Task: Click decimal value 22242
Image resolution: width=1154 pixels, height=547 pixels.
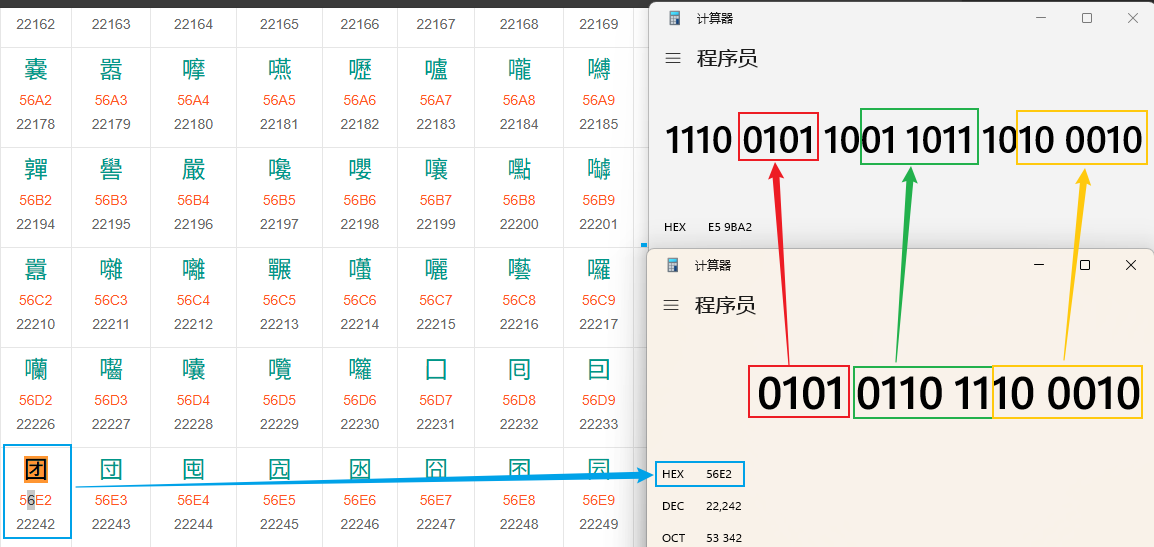Action: 36,524
